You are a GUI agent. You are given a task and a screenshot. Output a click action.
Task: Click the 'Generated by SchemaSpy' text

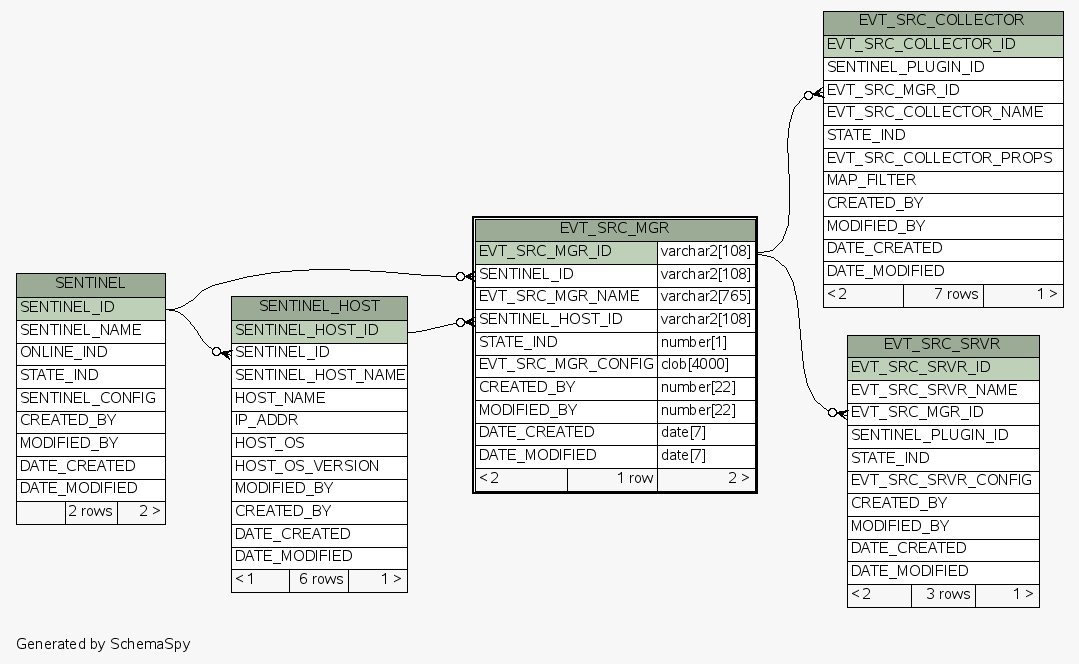click(103, 644)
